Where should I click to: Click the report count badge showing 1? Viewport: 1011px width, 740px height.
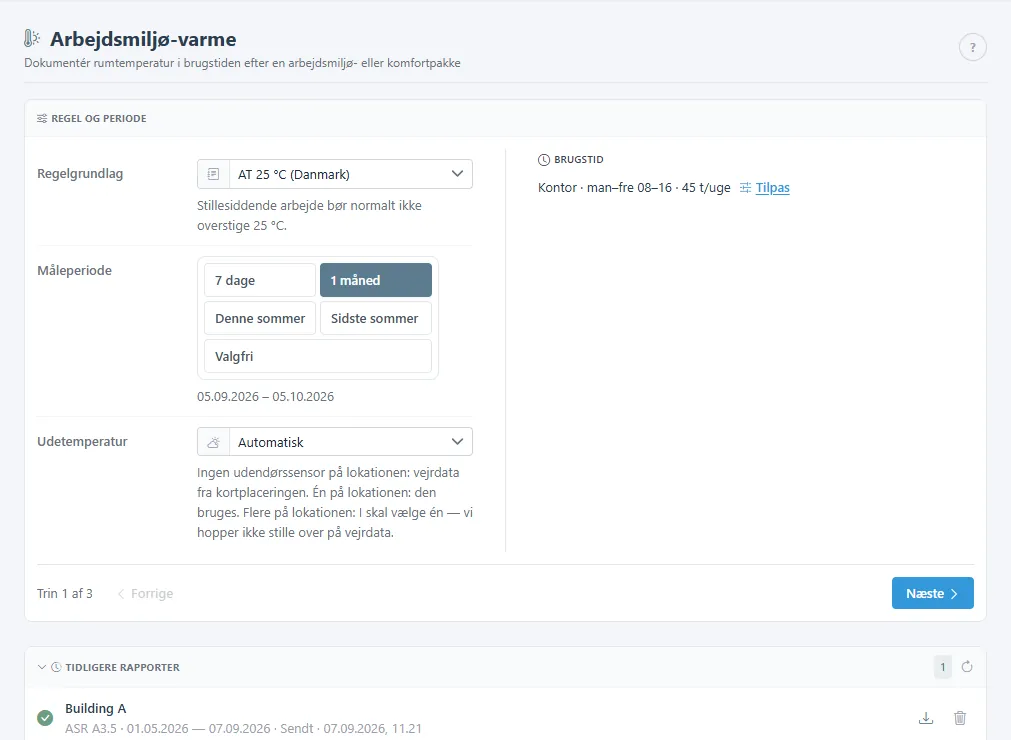(943, 667)
